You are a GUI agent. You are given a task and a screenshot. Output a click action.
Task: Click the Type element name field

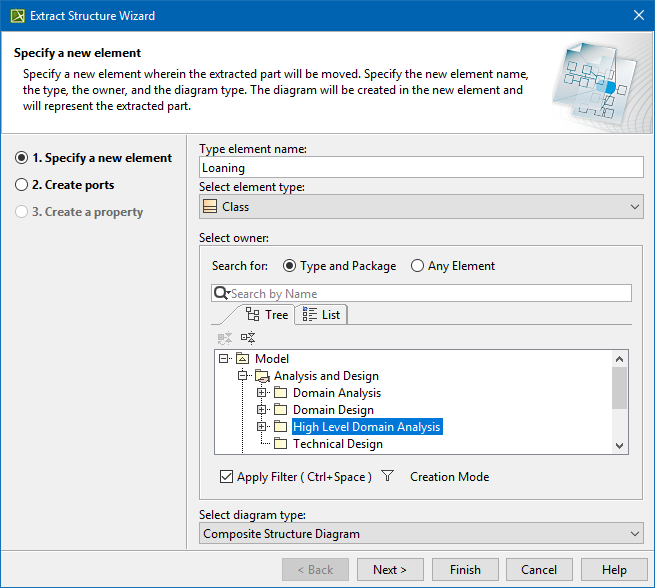(x=421, y=168)
